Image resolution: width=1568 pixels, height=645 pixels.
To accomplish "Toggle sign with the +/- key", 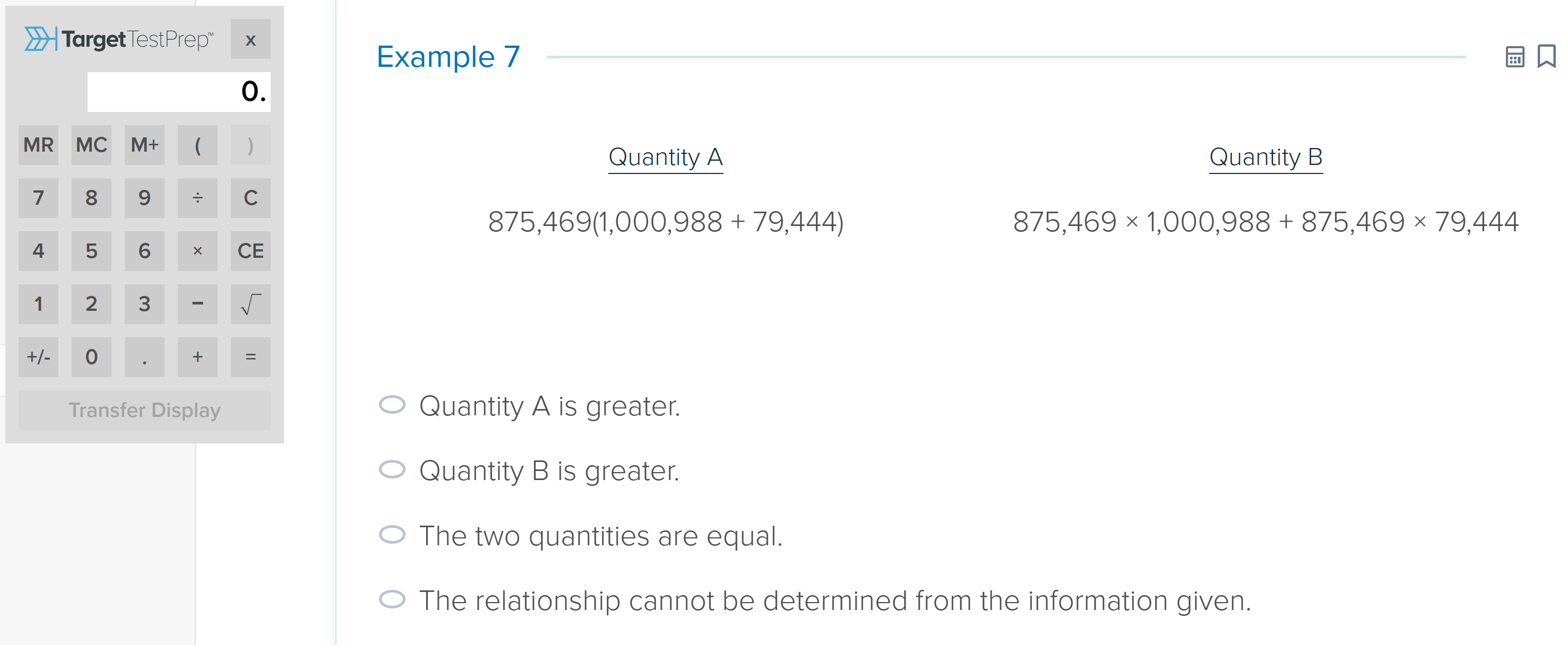I will tap(38, 357).
